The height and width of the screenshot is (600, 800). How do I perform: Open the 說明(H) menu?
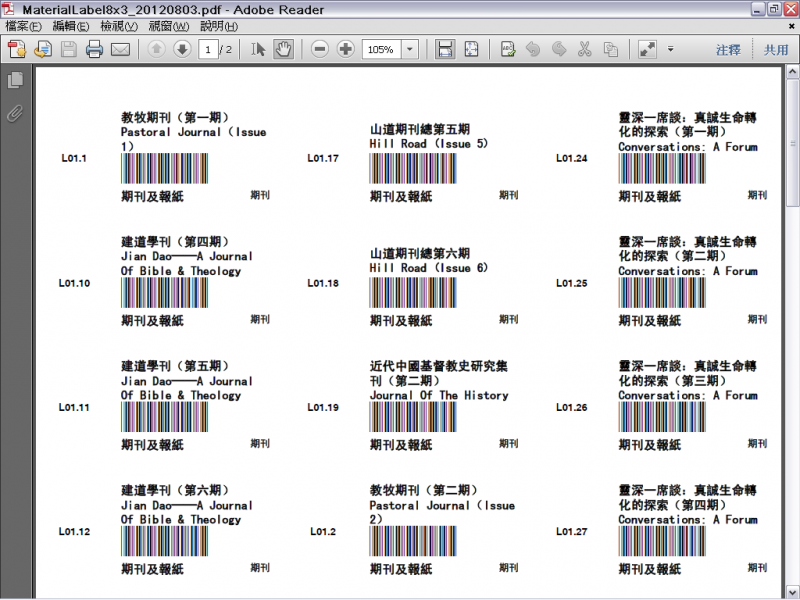click(219, 26)
